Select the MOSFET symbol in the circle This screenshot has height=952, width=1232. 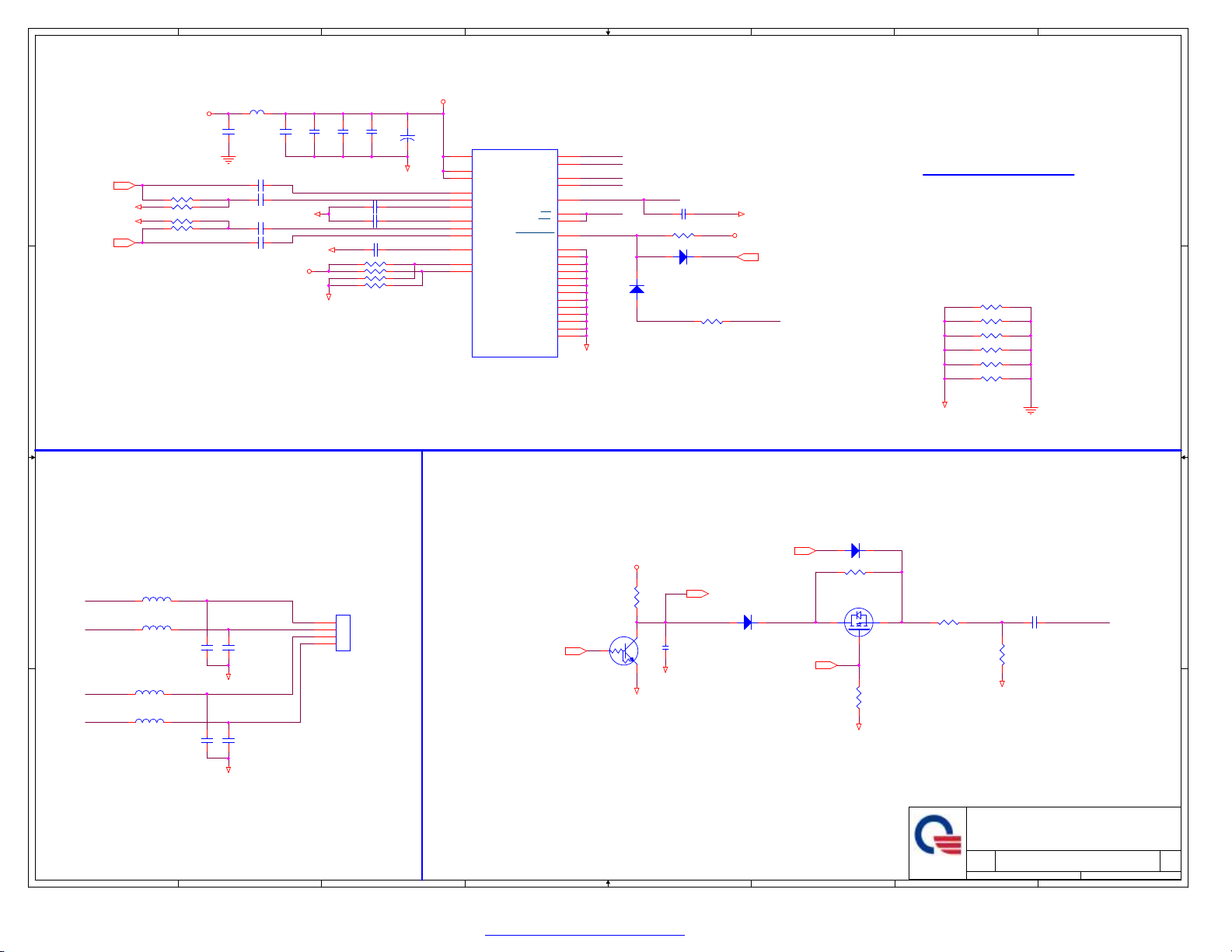(858, 622)
